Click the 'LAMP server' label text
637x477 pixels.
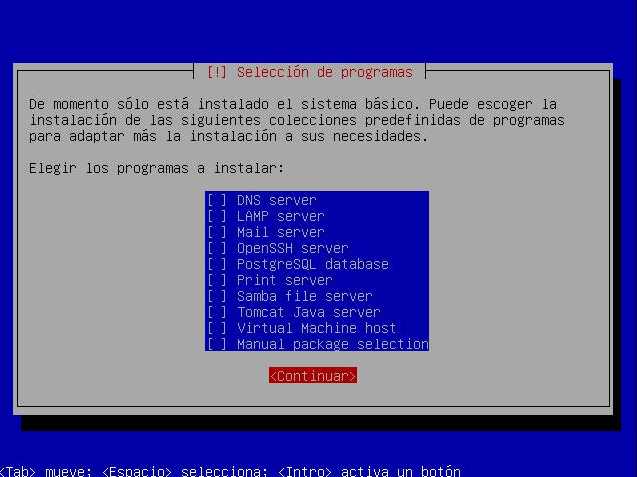pos(281,216)
